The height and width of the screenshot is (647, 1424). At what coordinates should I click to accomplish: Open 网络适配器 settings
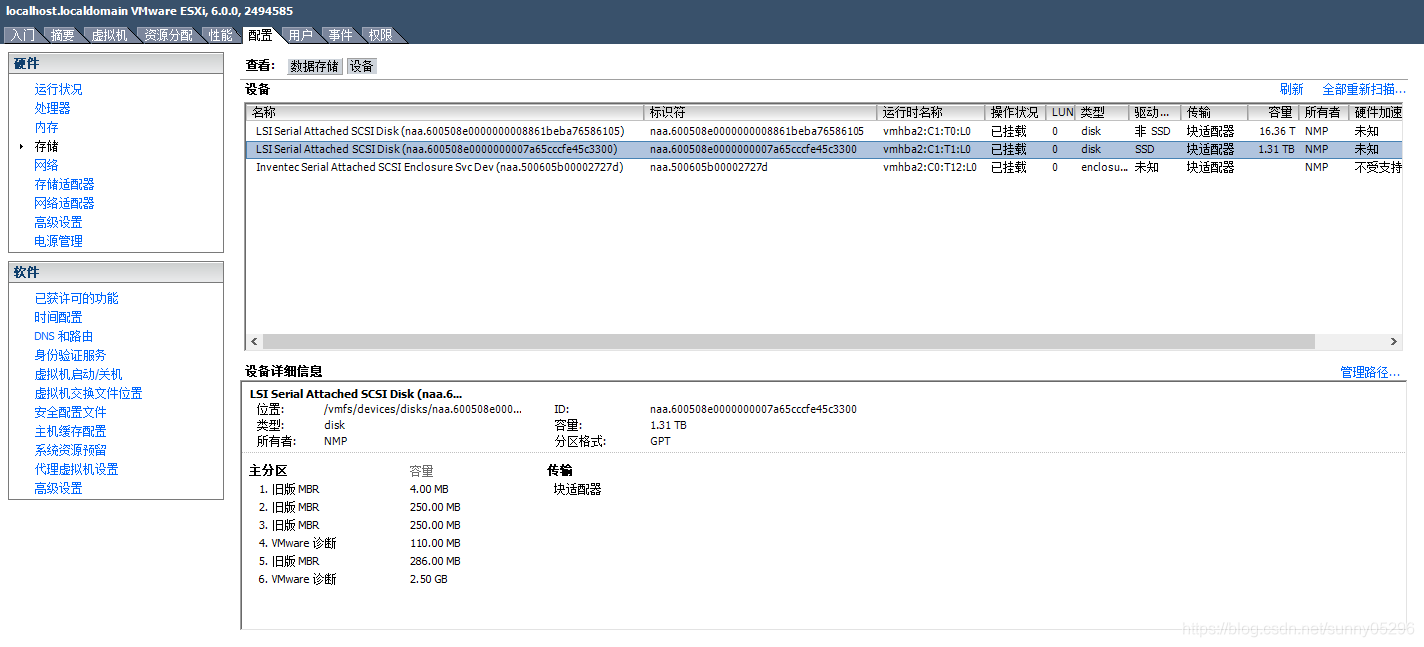(x=64, y=203)
